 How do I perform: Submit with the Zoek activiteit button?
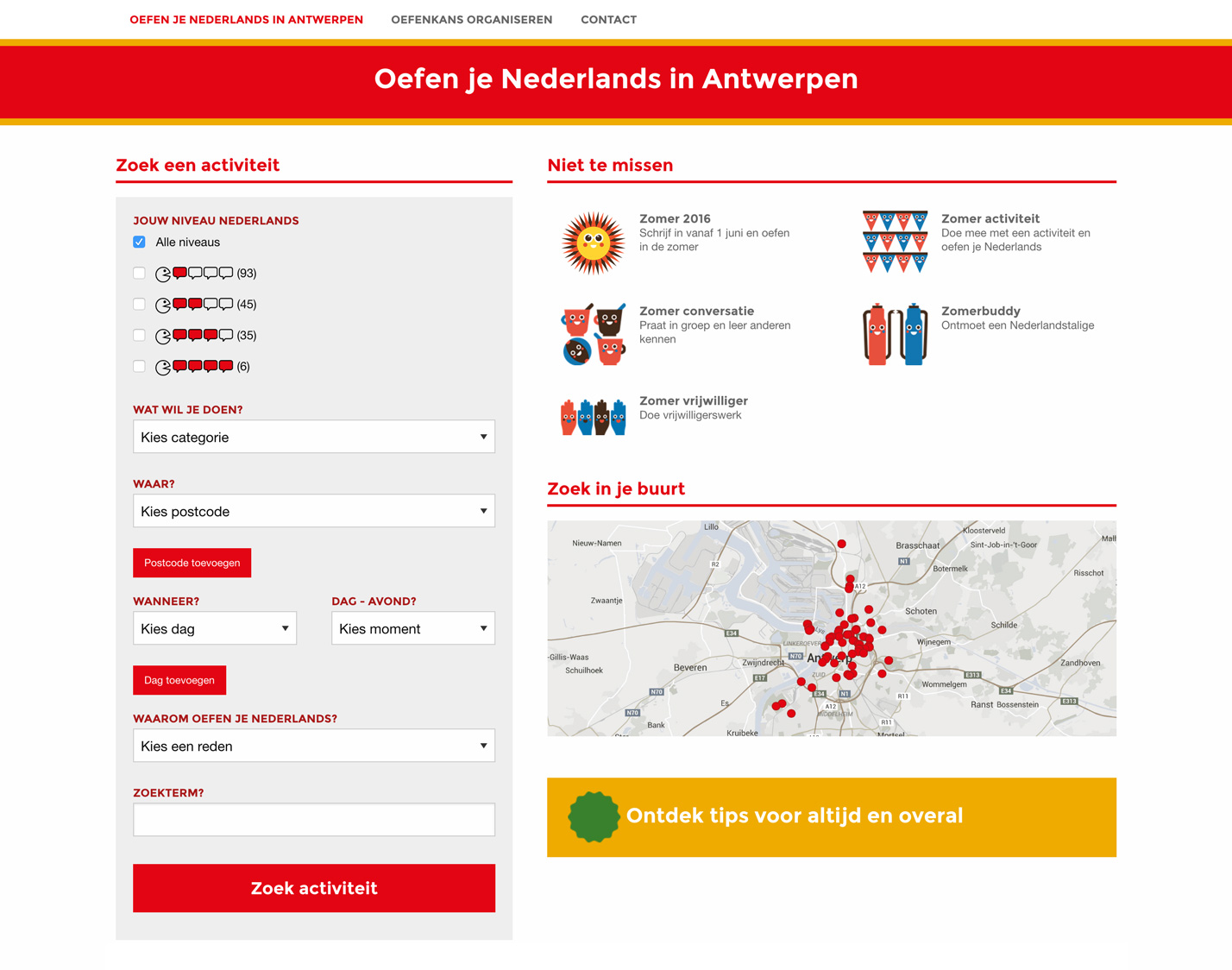[314, 888]
